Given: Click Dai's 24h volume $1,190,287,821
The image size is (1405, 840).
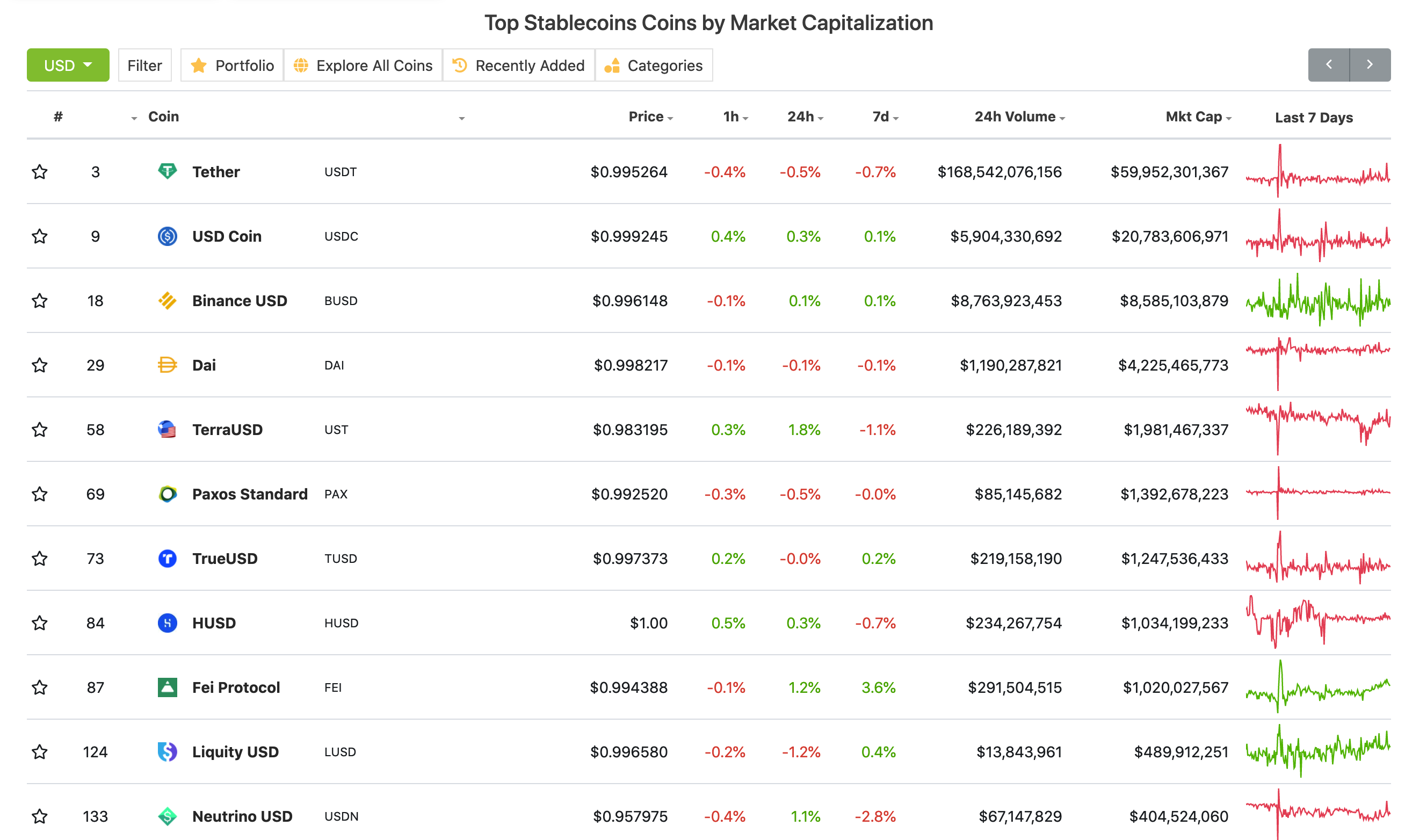Looking at the screenshot, I should [x=1011, y=365].
